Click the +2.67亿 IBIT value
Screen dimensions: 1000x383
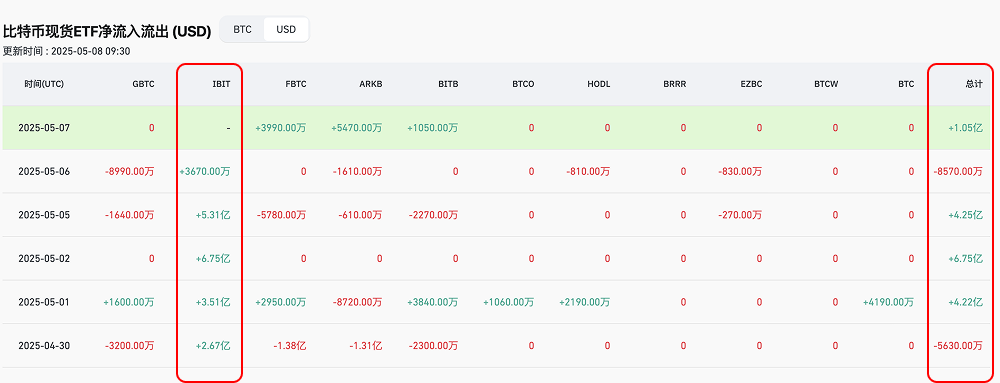coord(213,346)
